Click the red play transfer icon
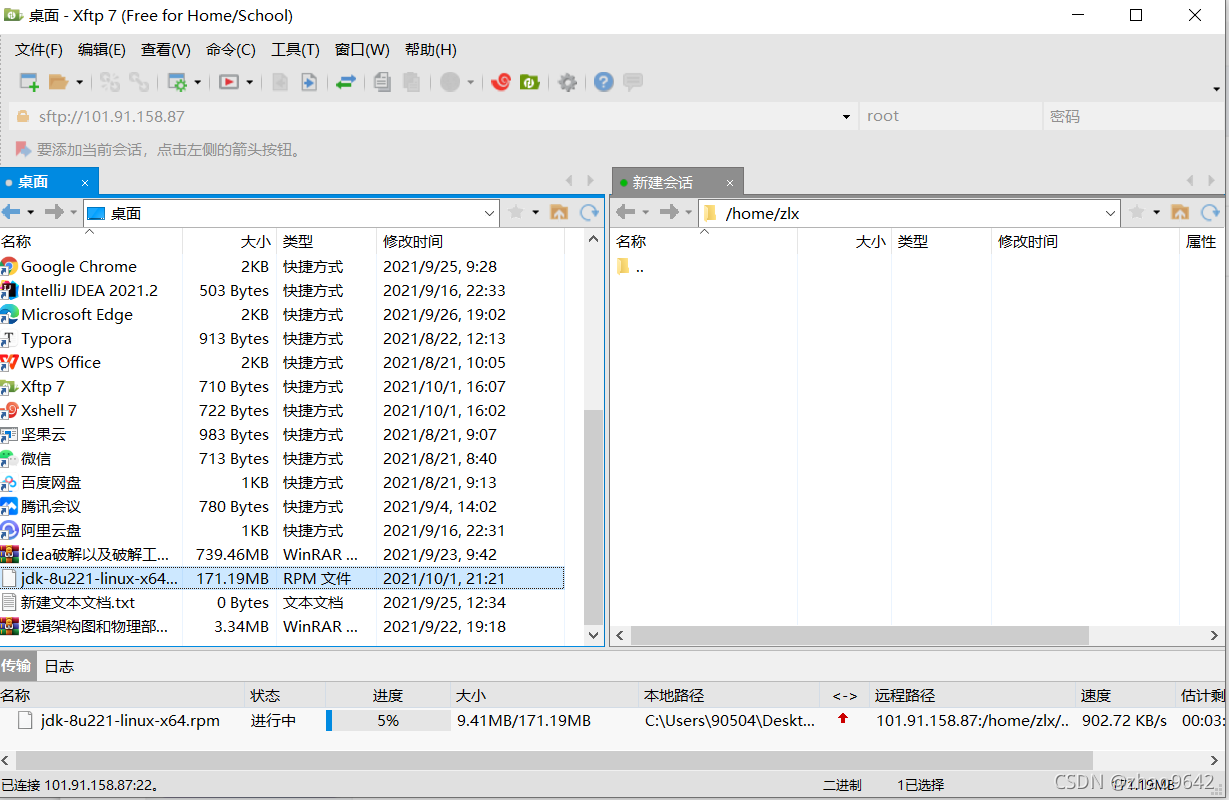This screenshot has height=800, width=1229. pos(230,82)
